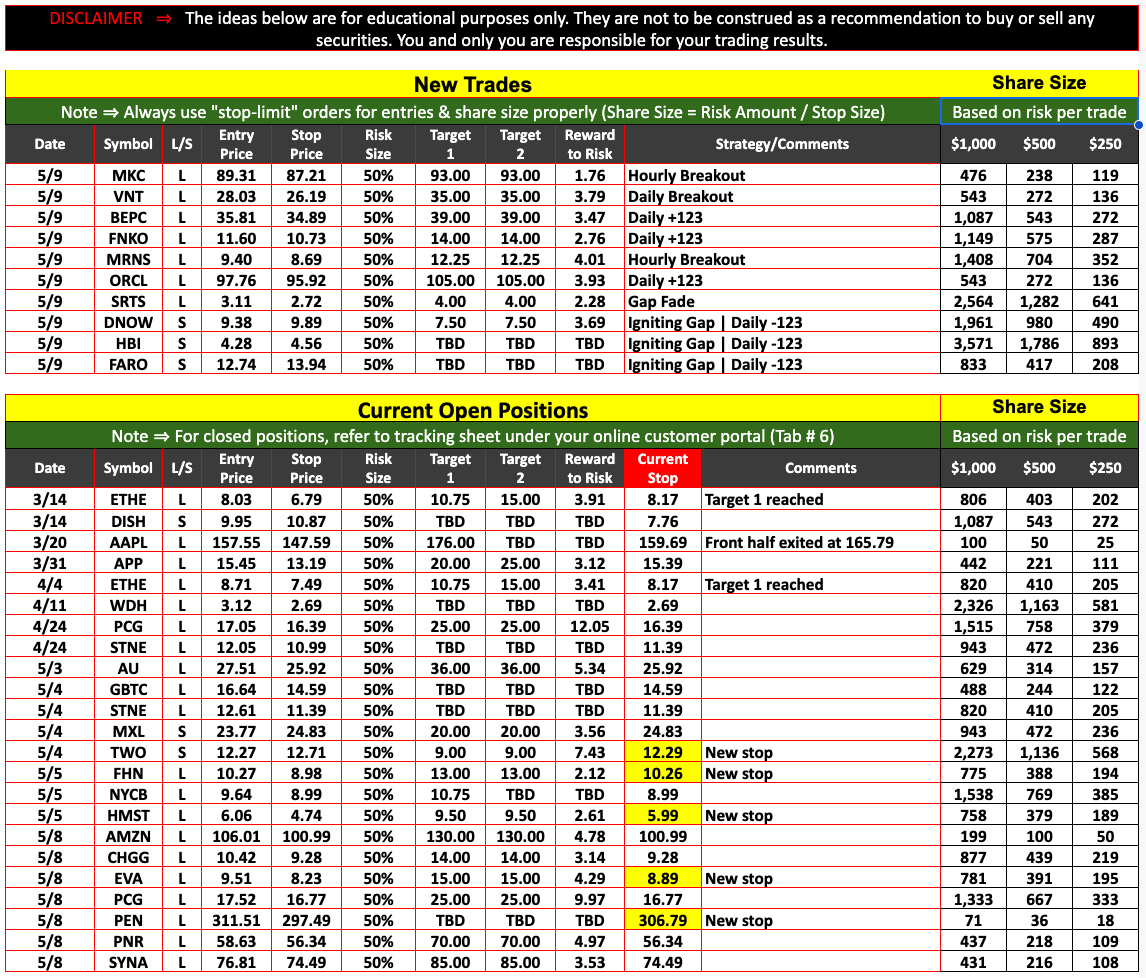Viewport: 1146px width, 978px height.
Task: Click the "Current Open Positions" section header
Action: pyautogui.click(x=472, y=410)
